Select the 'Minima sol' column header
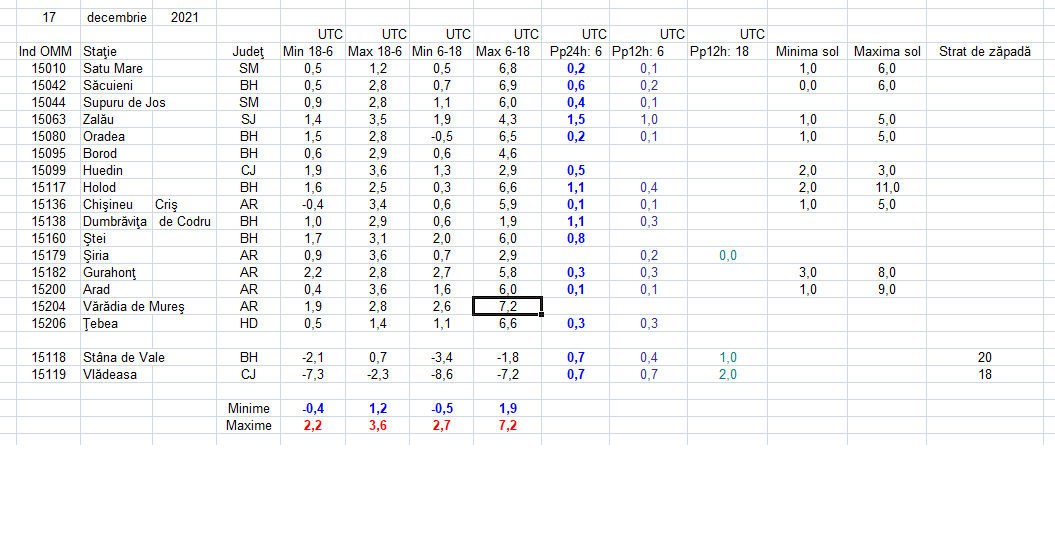The height and width of the screenshot is (540, 1055). [807, 51]
